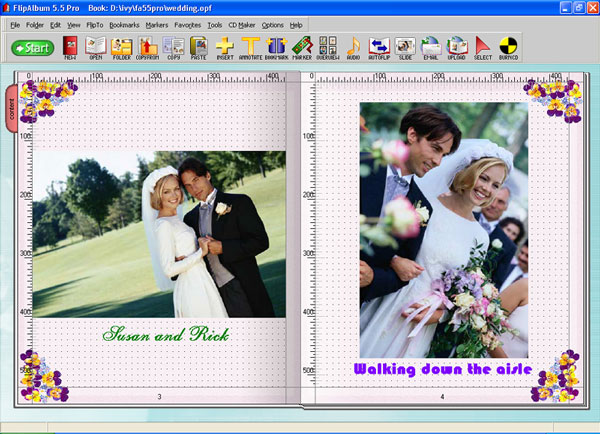The height and width of the screenshot is (434, 600).
Task: Click the Audio music note icon
Action: pyautogui.click(x=353, y=48)
